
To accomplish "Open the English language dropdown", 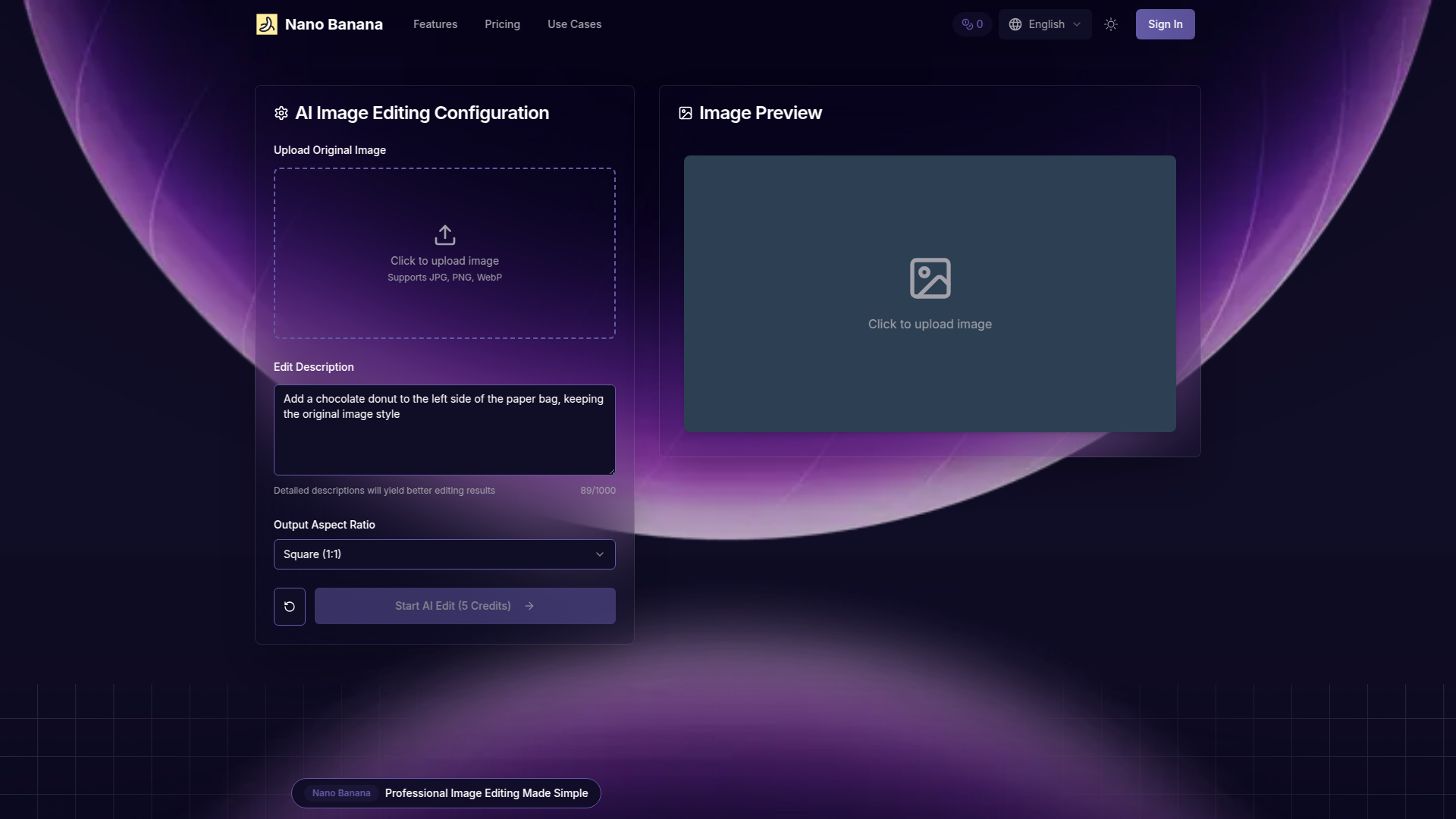I will coord(1046,24).
